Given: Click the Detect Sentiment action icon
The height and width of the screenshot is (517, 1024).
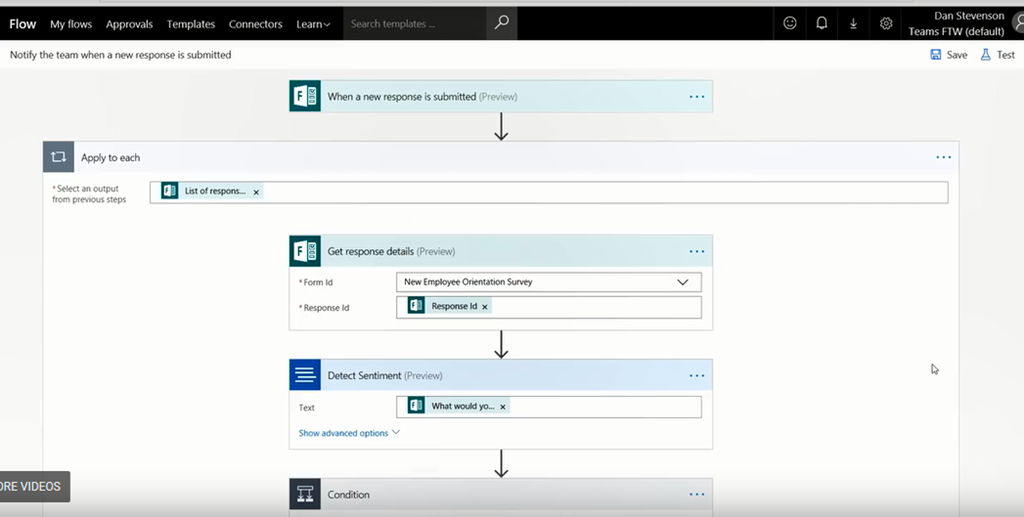Looking at the screenshot, I should (305, 375).
